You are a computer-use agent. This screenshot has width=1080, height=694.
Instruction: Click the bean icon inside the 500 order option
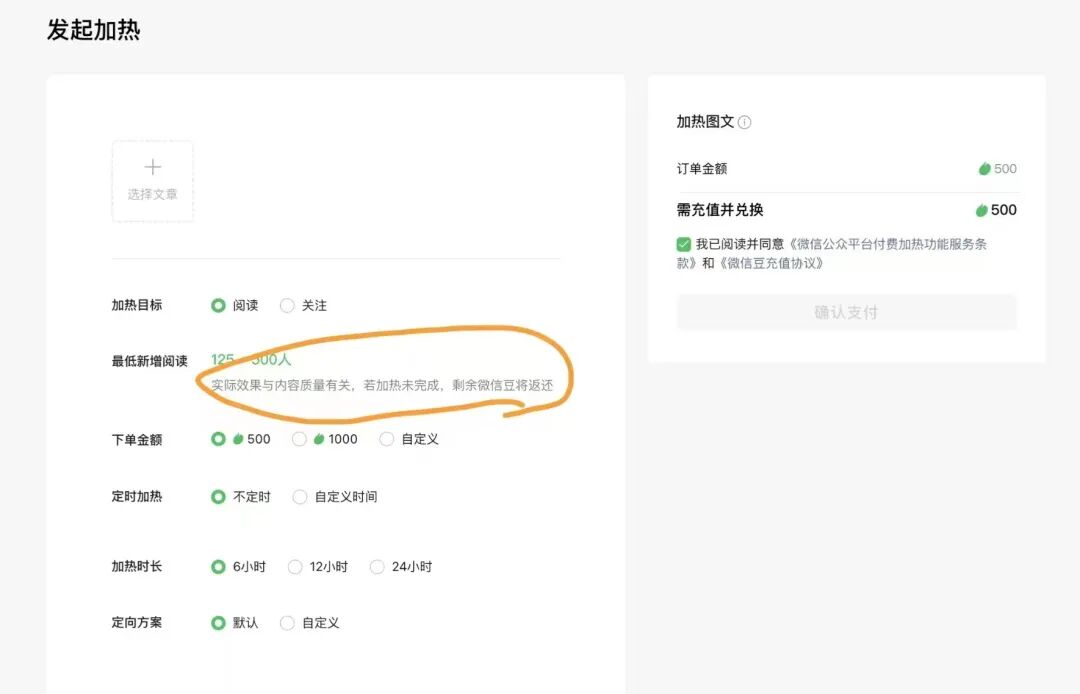click(x=236, y=438)
